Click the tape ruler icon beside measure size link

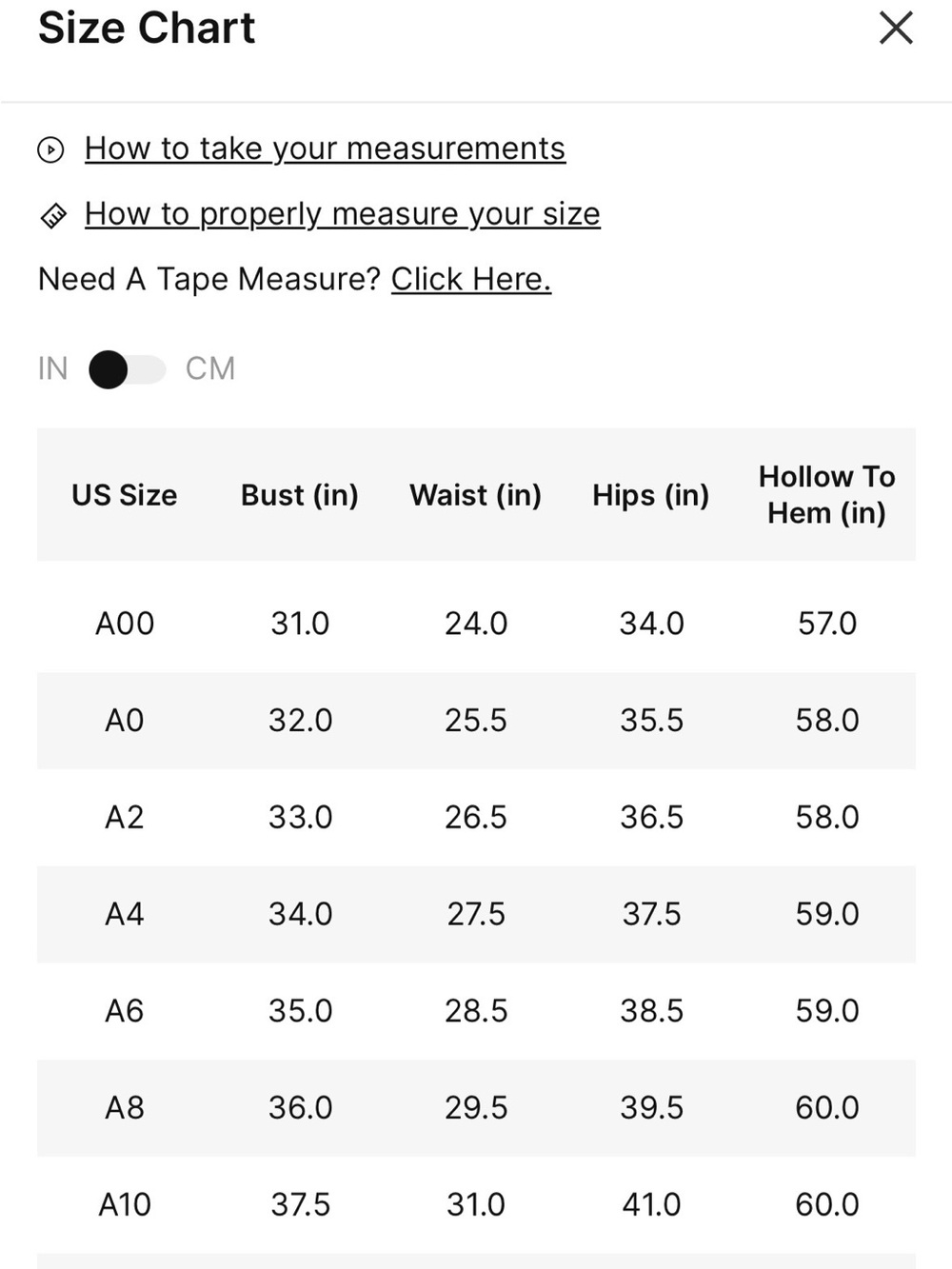pos(53,216)
